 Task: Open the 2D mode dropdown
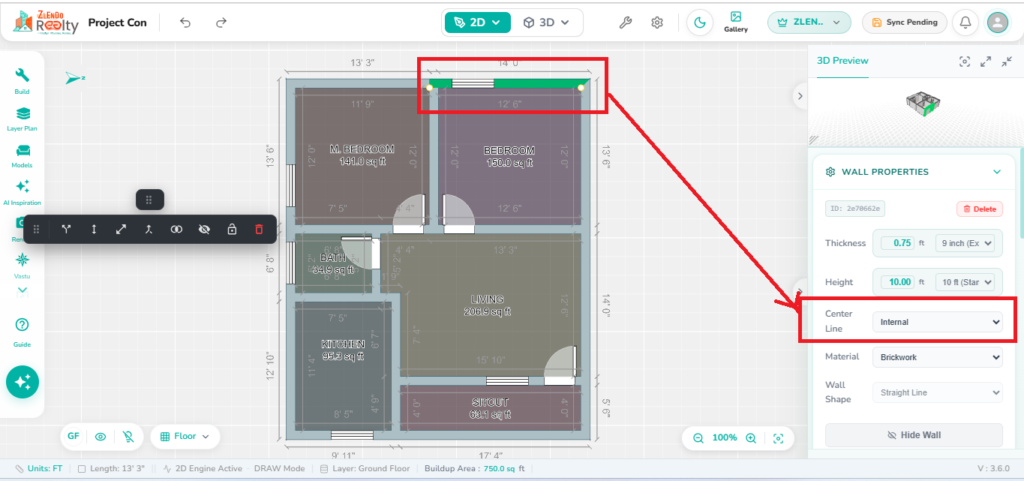477,22
